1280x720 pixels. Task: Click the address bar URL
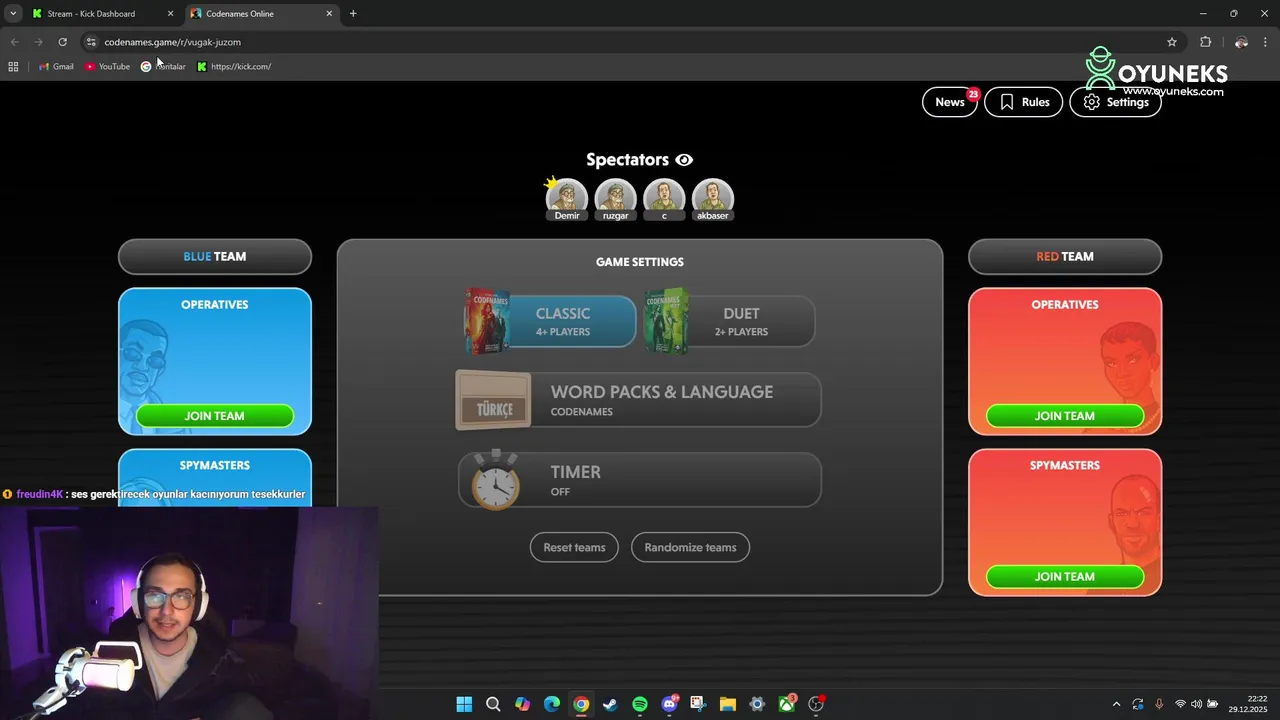tap(173, 42)
